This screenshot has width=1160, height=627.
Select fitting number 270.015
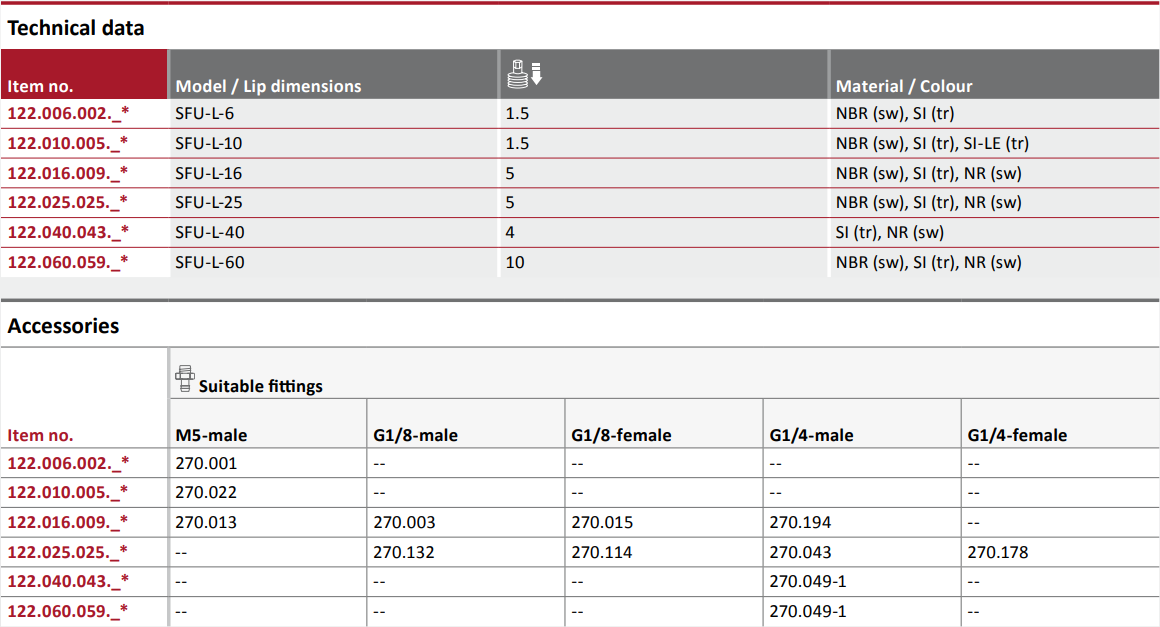click(x=602, y=522)
